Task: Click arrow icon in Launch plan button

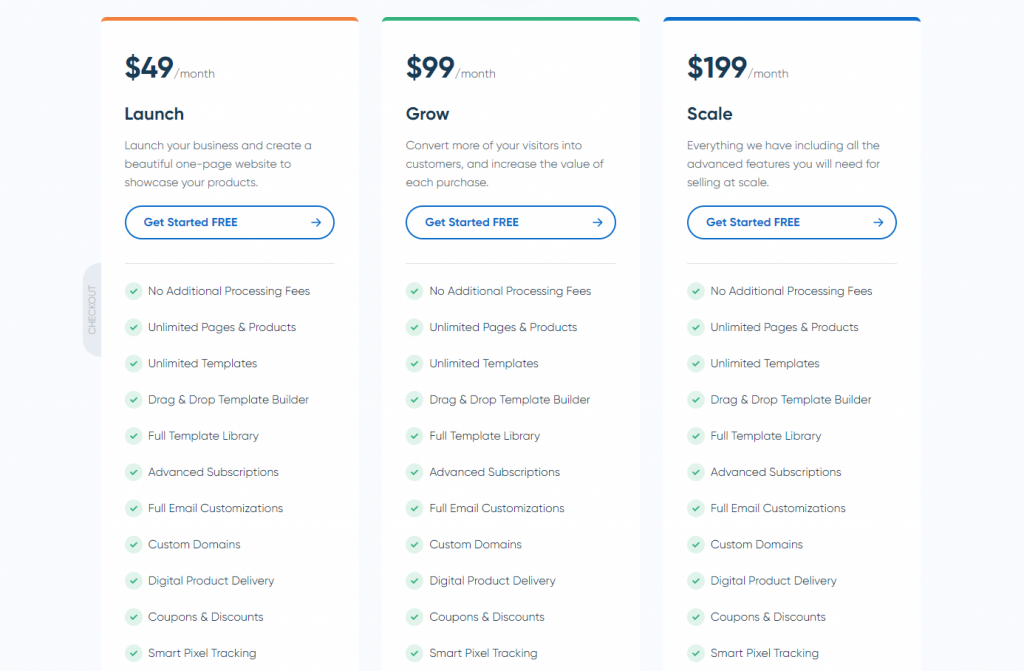Action: 316,222
